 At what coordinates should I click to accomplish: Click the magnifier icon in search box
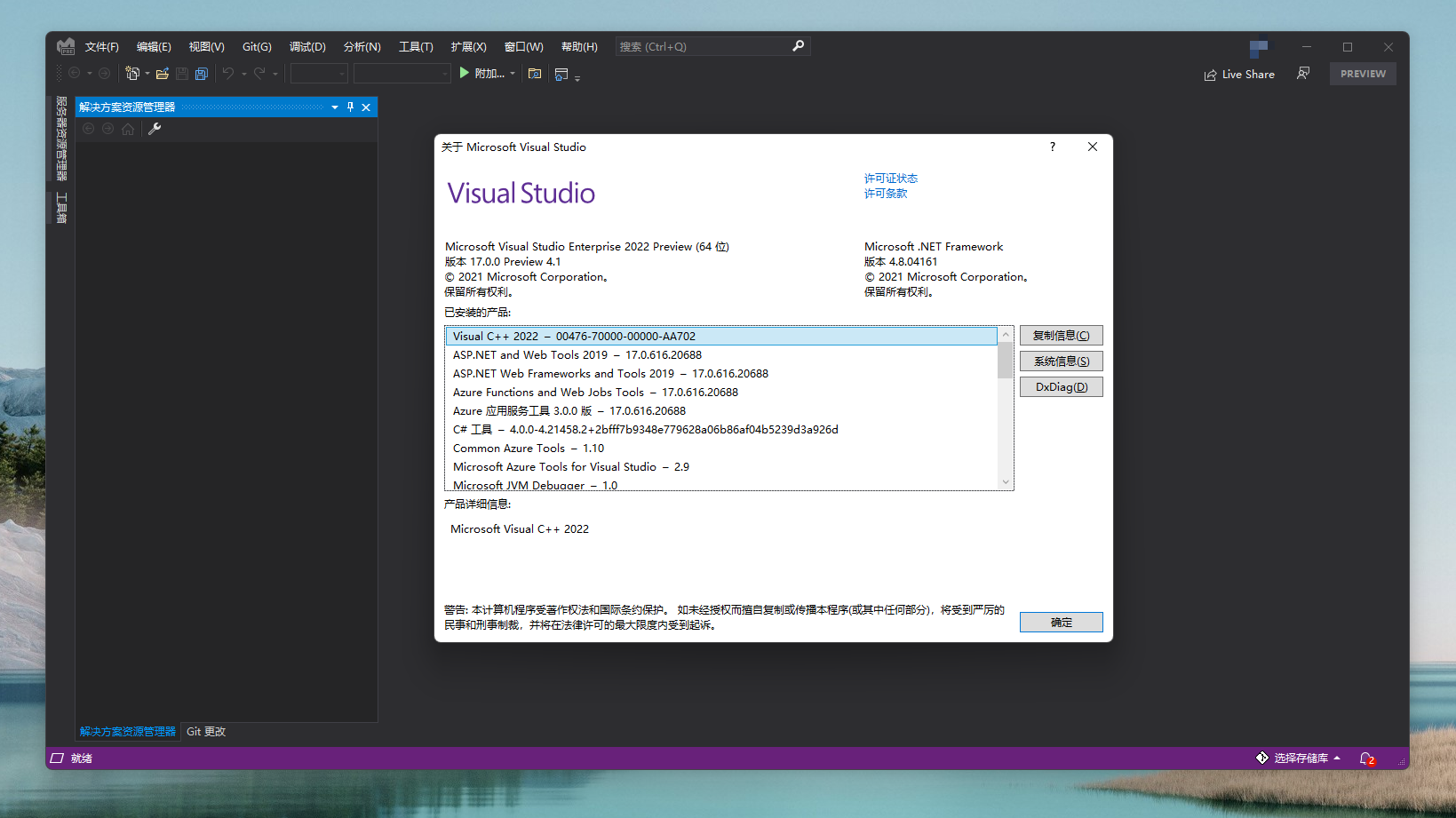coord(798,46)
